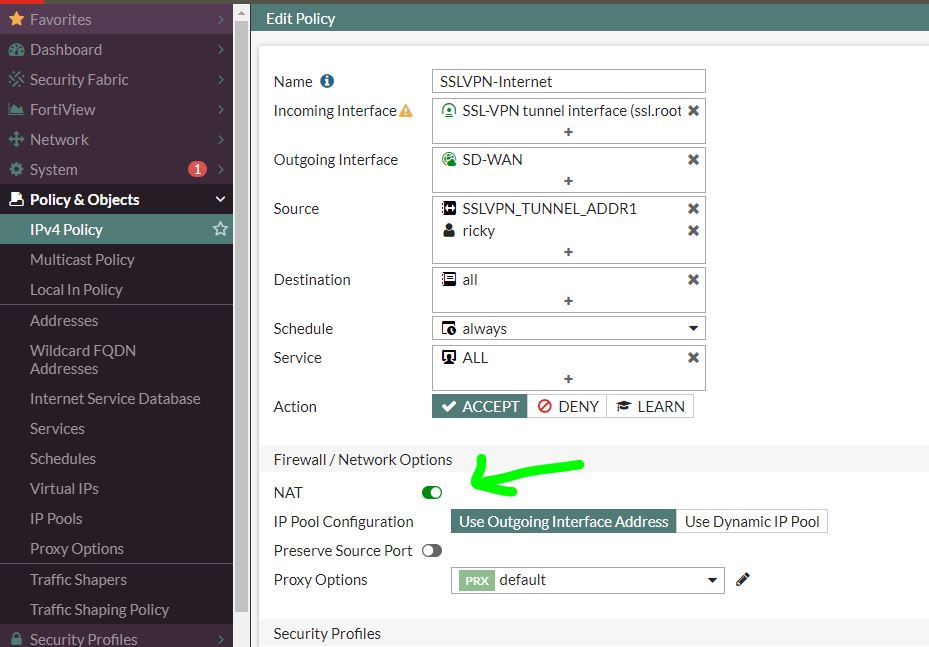The width and height of the screenshot is (929, 647).
Task: Click the Dashboard gauge icon
Action: point(17,50)
